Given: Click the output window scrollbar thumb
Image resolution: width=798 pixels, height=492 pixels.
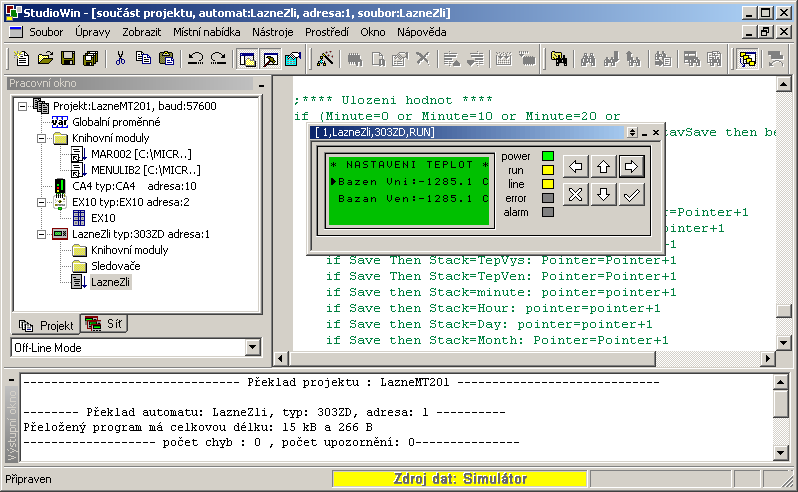Looking at the screenshot, I should coord(781,403).
